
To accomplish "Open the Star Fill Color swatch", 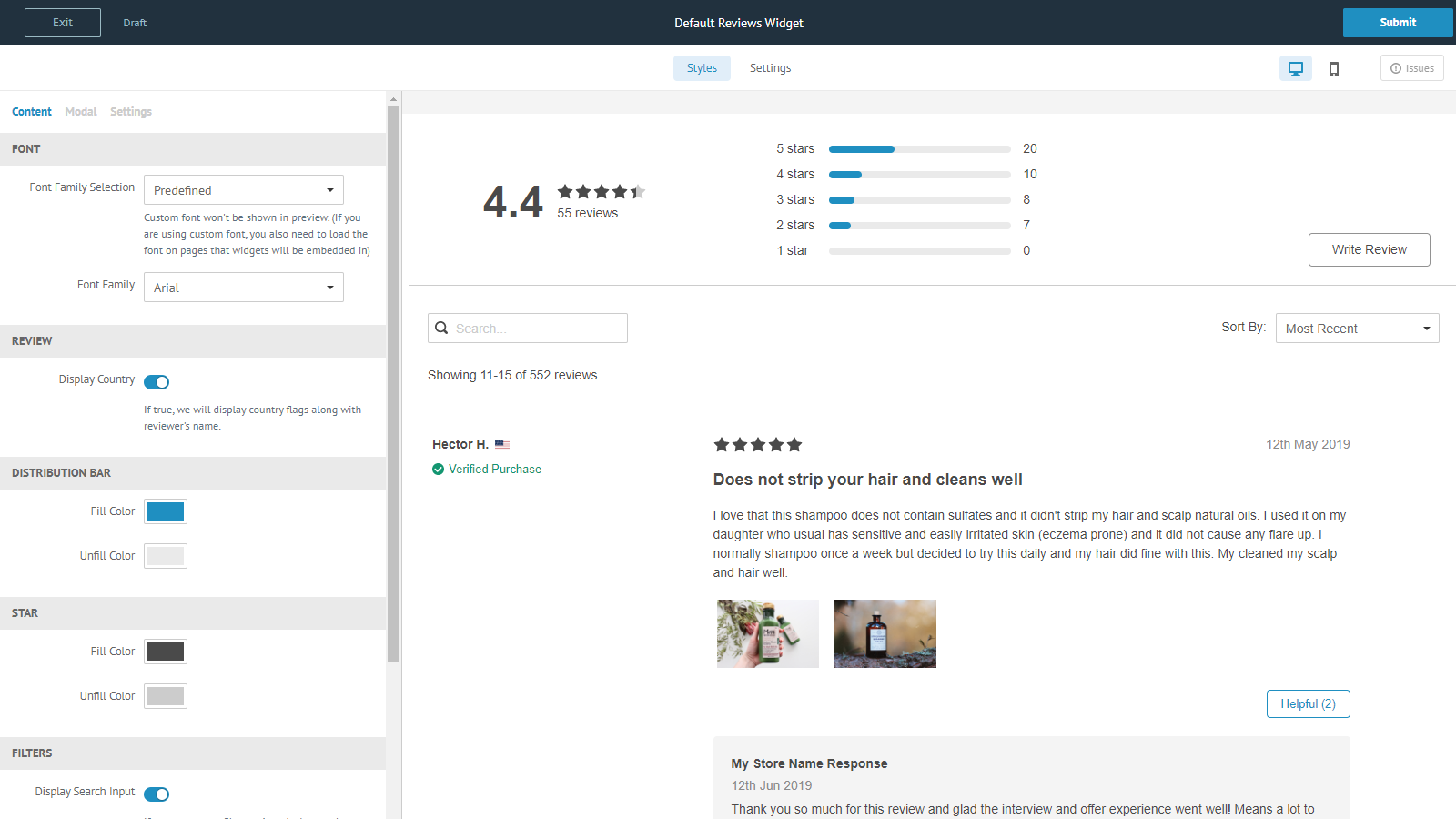I will pos(166,652).
